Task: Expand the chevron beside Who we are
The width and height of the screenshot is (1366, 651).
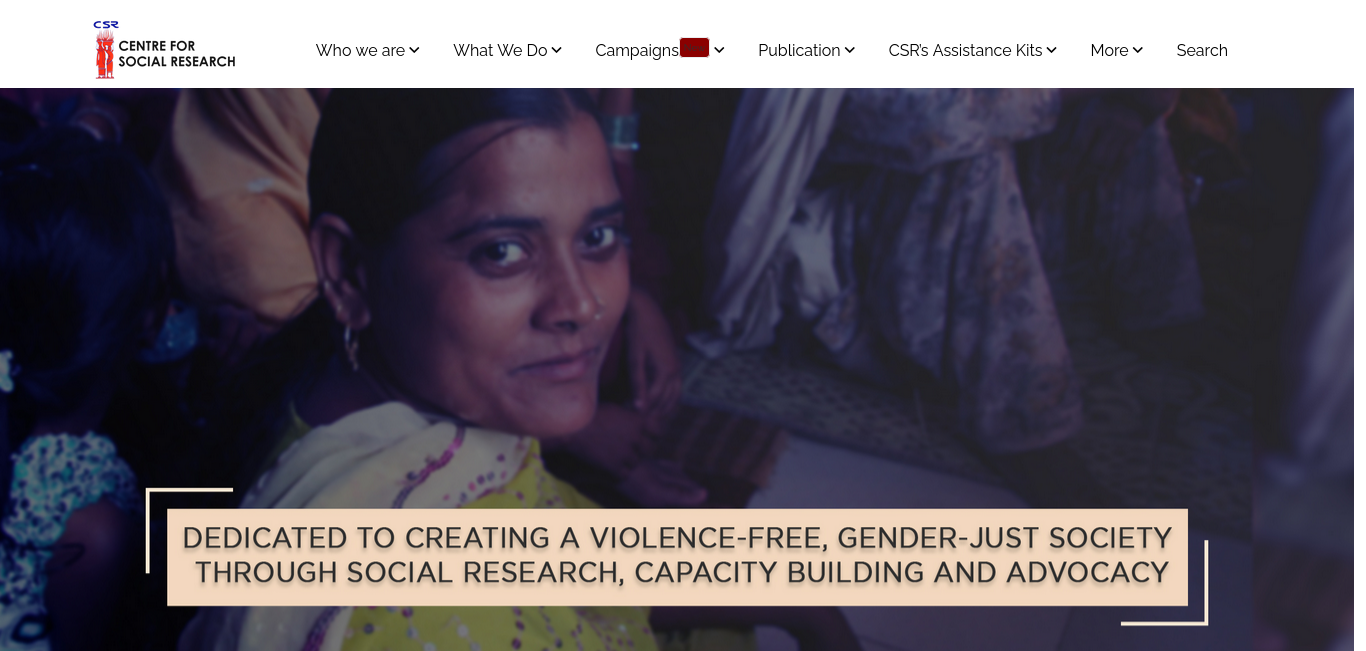Action: point(414,50)
